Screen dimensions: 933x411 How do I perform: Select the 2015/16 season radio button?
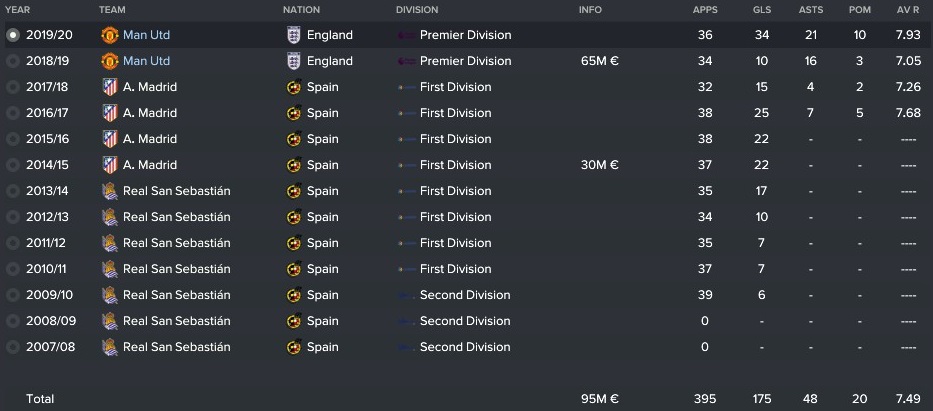pyautogui.click(x=12, y=139)
